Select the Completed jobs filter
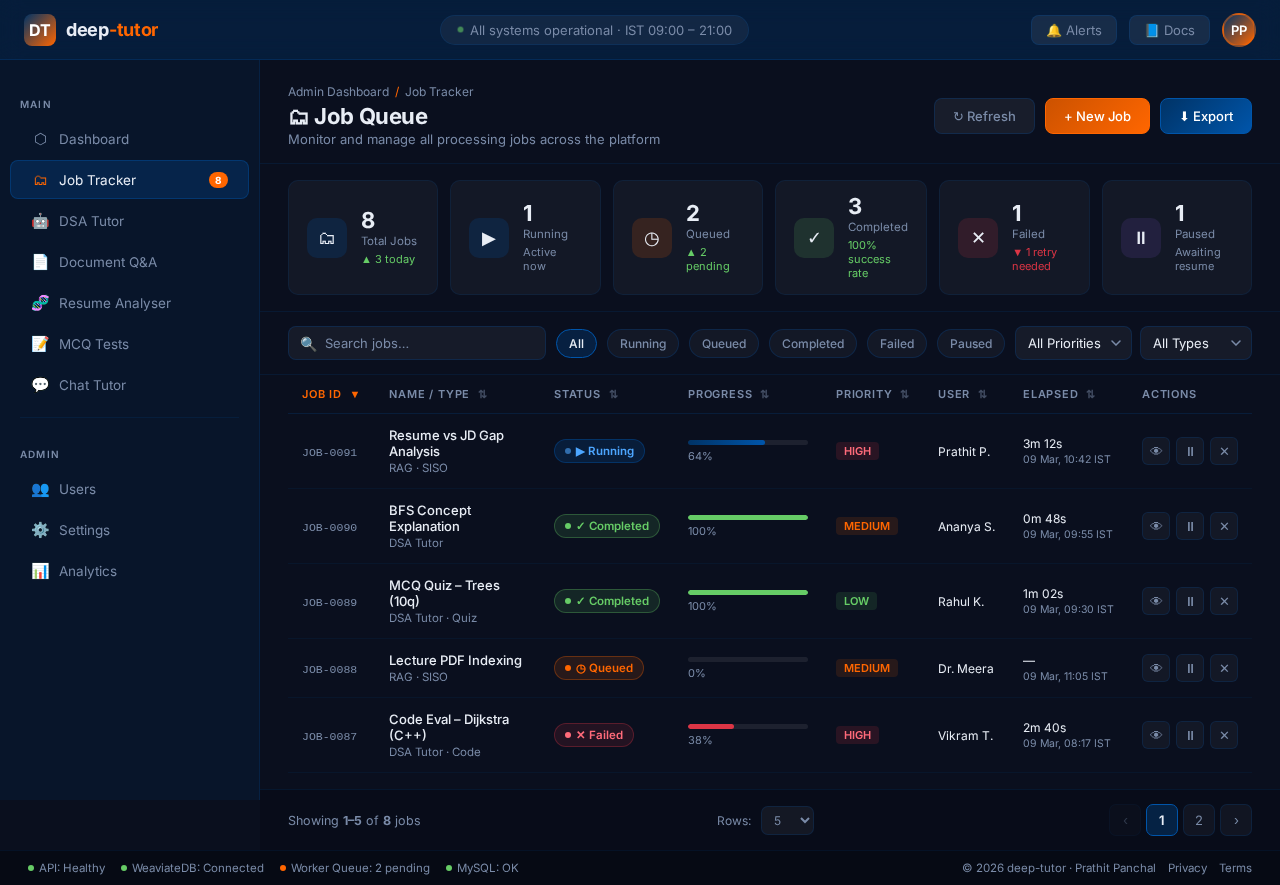 (812, 343)
